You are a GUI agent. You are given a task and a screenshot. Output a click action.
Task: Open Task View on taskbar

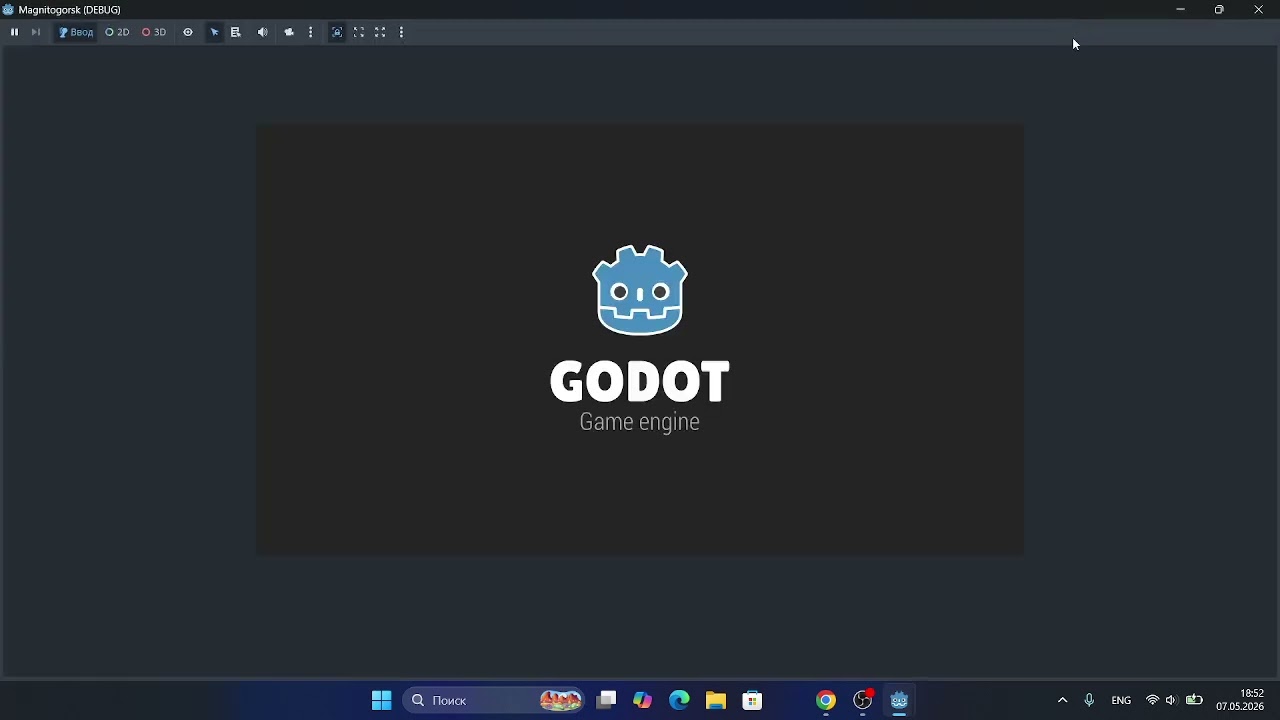coord(606,700)
